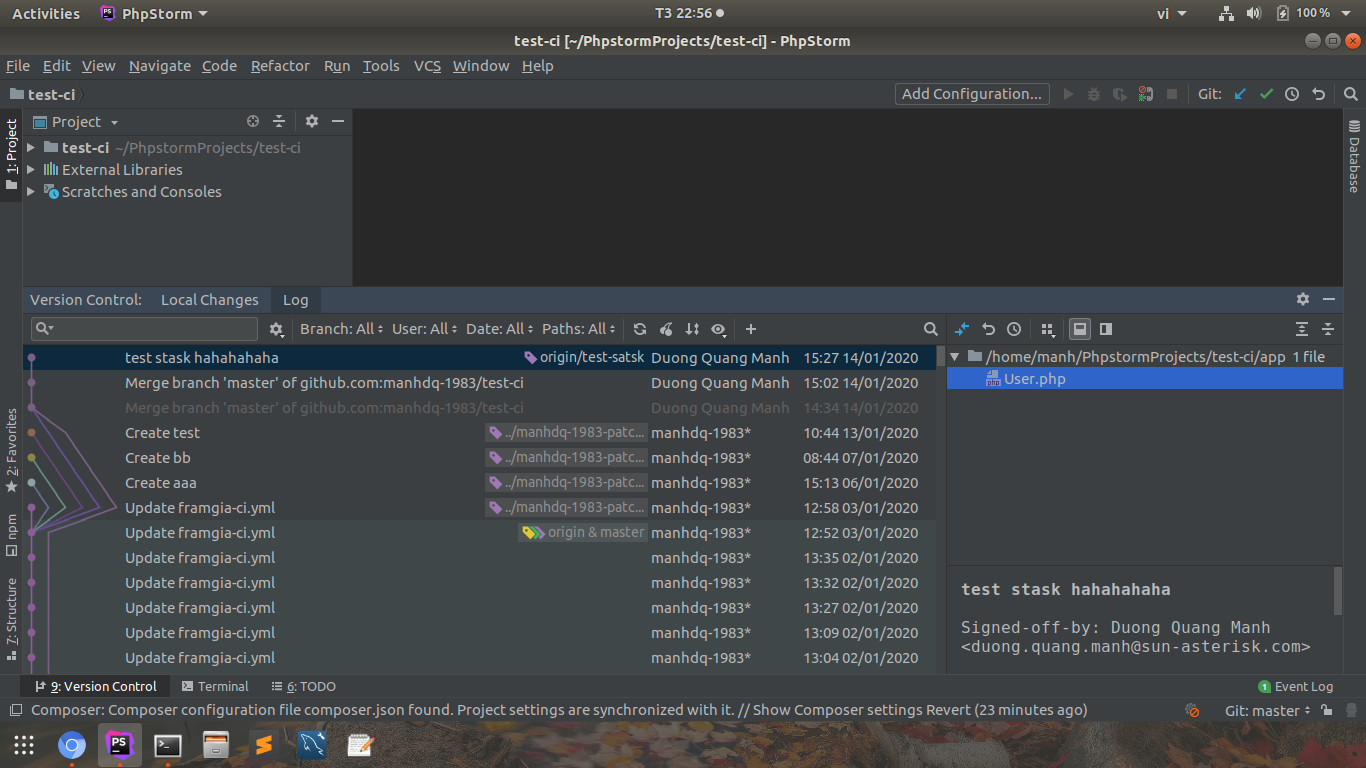Toggle the diff preview pane button

click(x=1106, y=329)
